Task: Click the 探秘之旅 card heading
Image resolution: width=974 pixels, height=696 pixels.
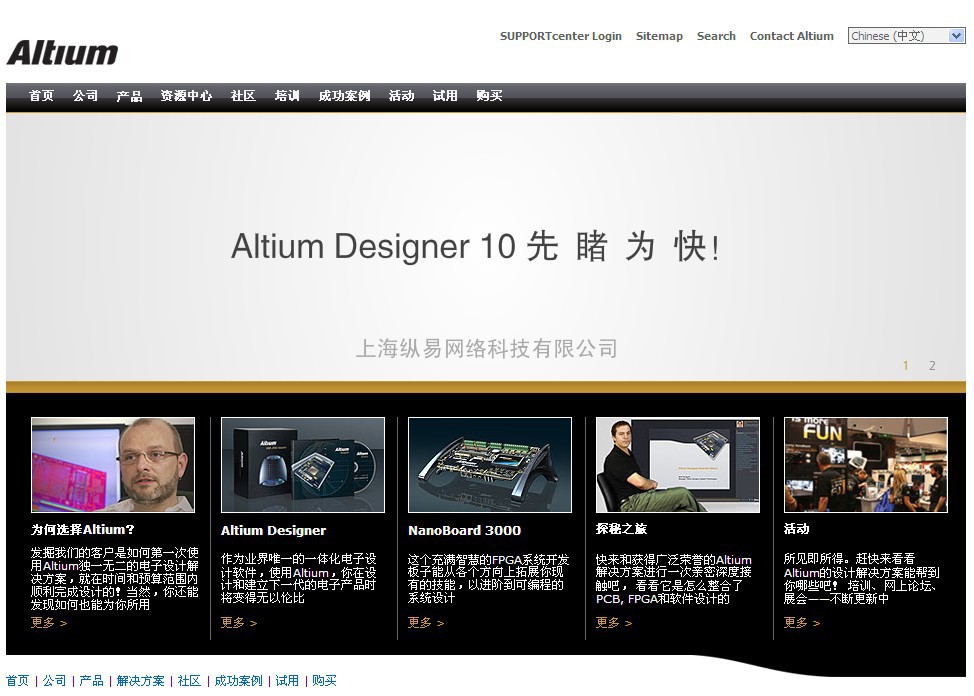Action: [x=621, y=529]
